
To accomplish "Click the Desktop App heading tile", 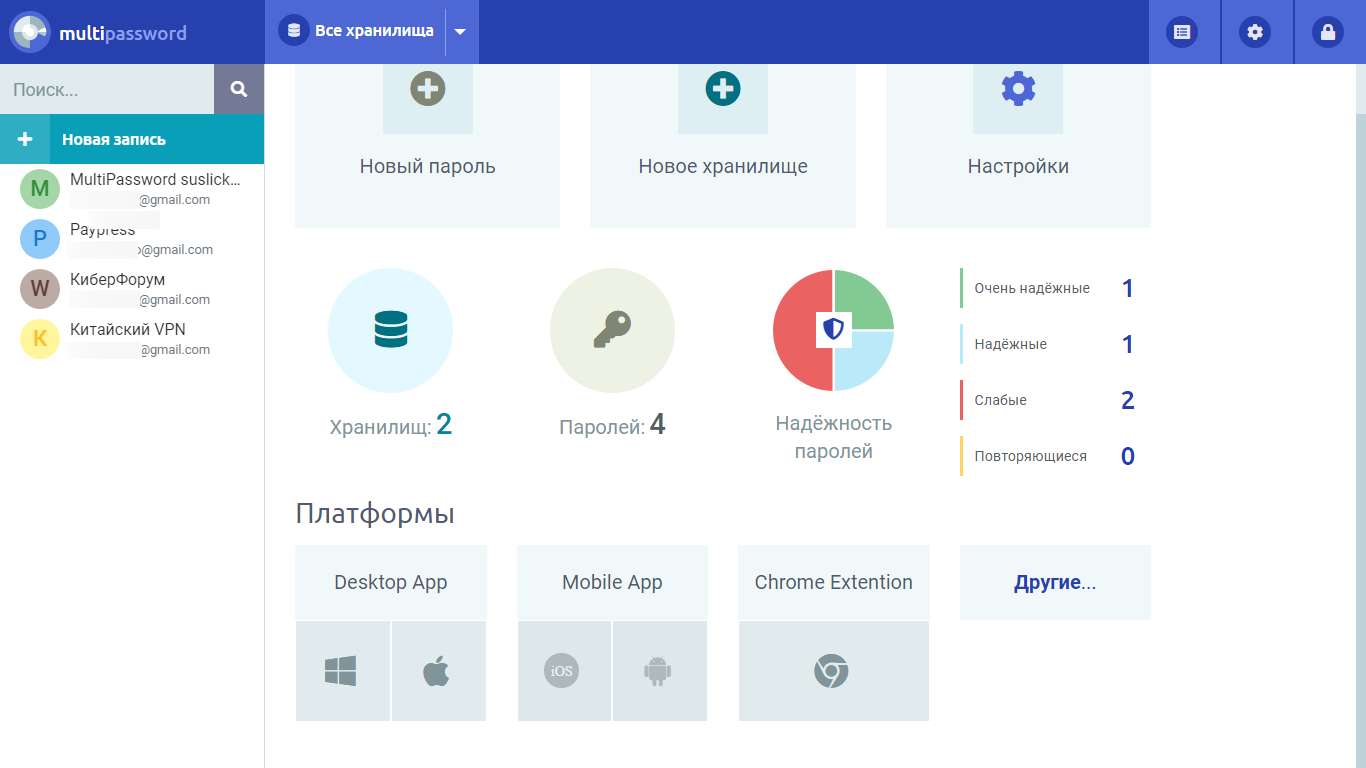I will coord(391,582).
